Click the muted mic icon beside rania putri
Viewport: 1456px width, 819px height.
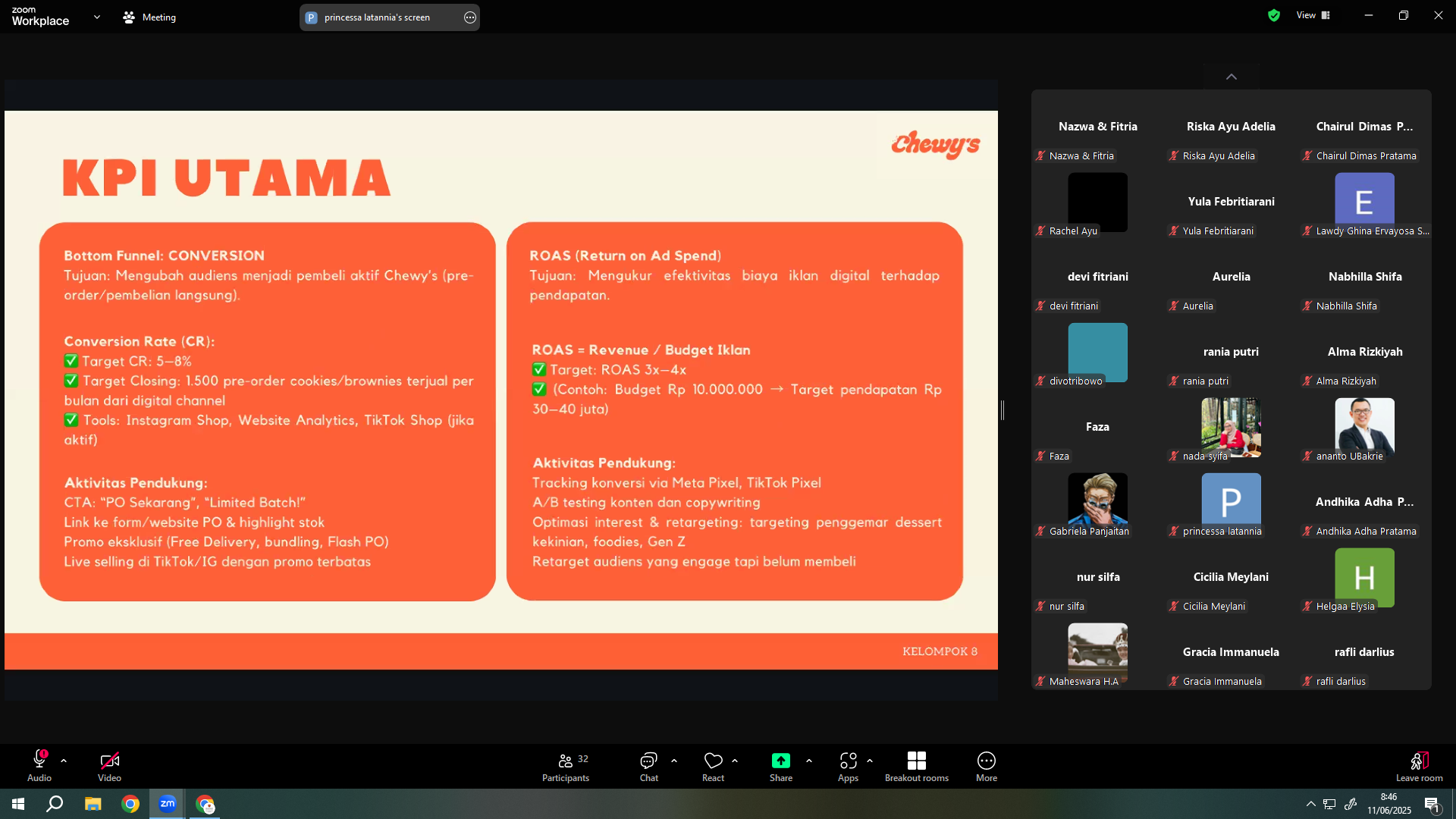1174,381
